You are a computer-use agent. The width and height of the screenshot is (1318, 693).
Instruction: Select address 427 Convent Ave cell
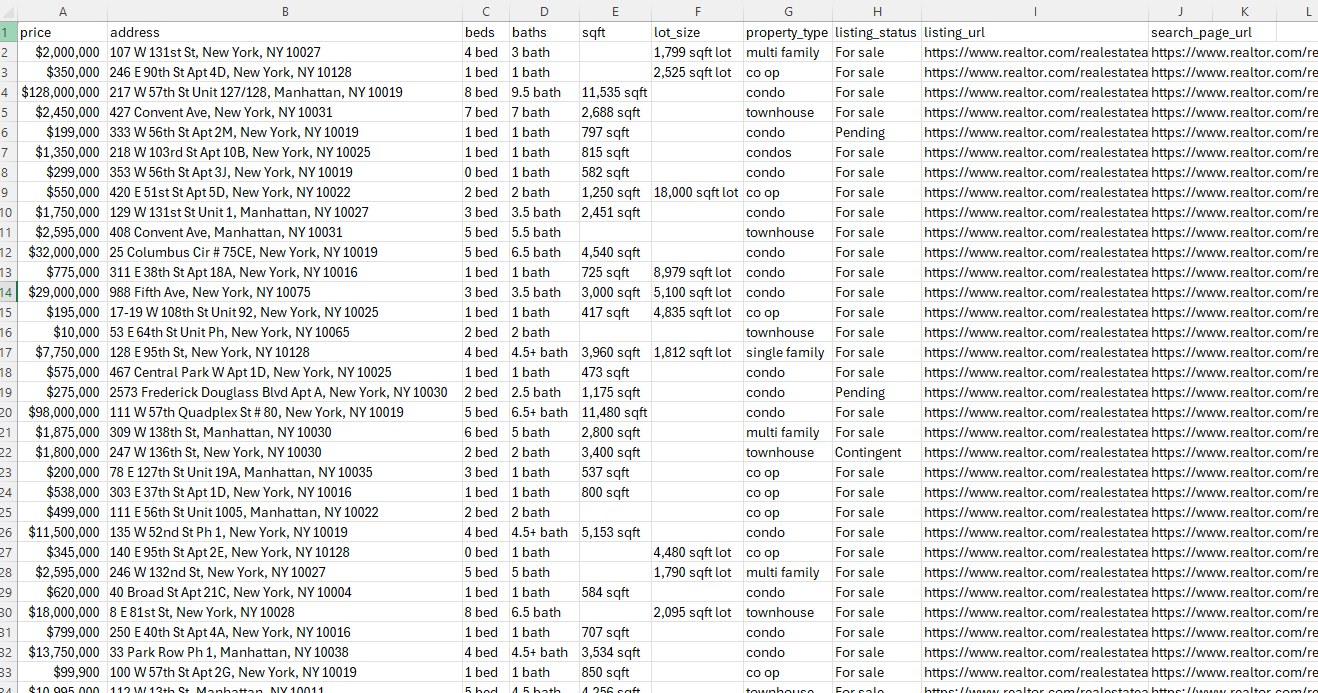coord(285,112)
